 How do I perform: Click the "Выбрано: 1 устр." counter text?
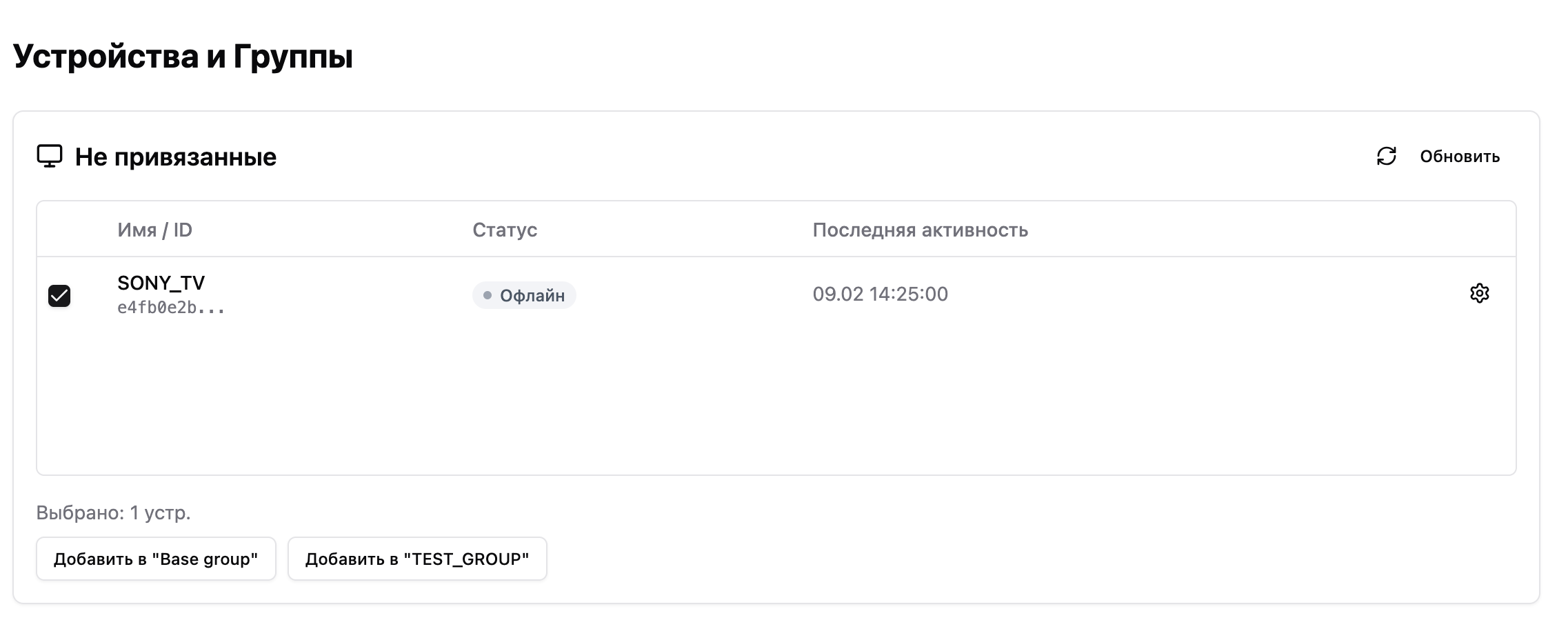(x=113, y=512)
